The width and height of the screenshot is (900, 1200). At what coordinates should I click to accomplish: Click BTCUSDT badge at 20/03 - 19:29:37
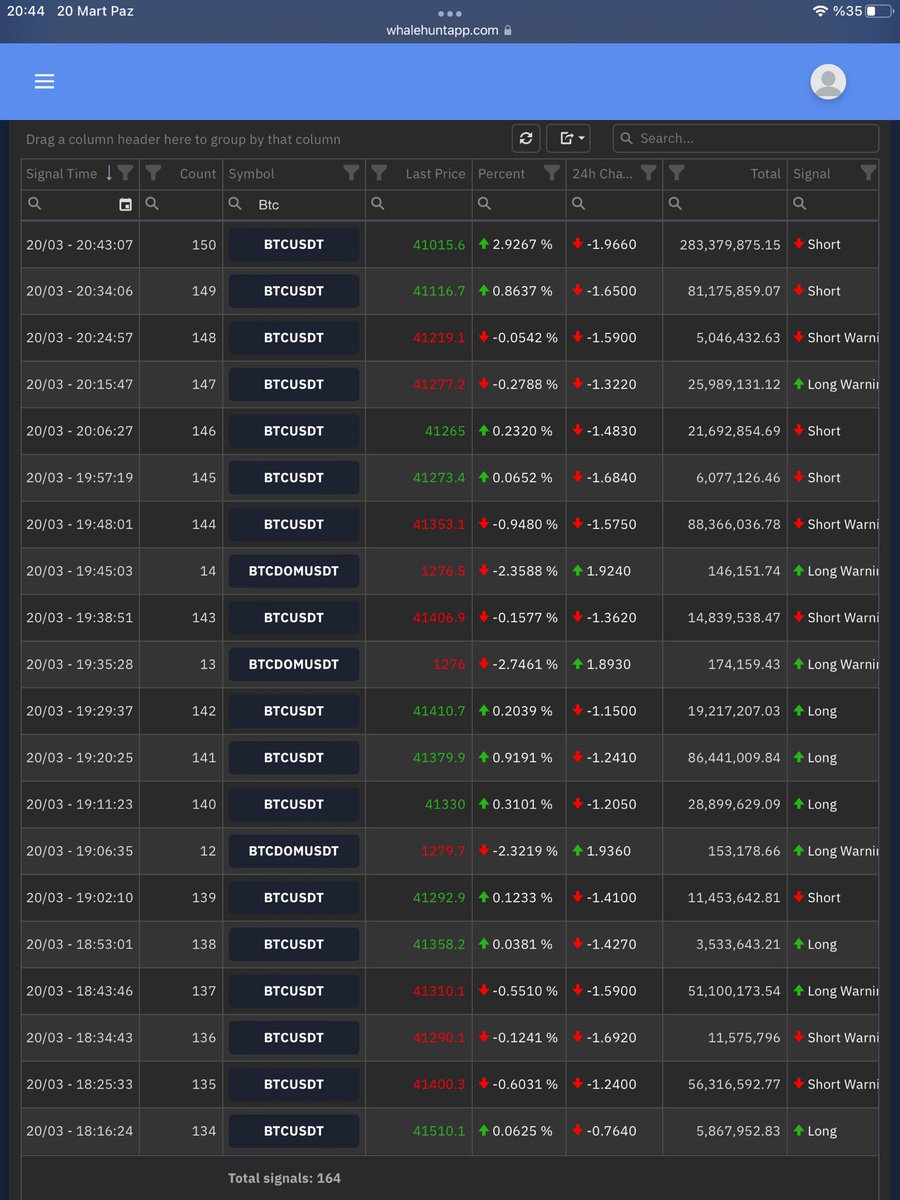click(x=294, y=711)
